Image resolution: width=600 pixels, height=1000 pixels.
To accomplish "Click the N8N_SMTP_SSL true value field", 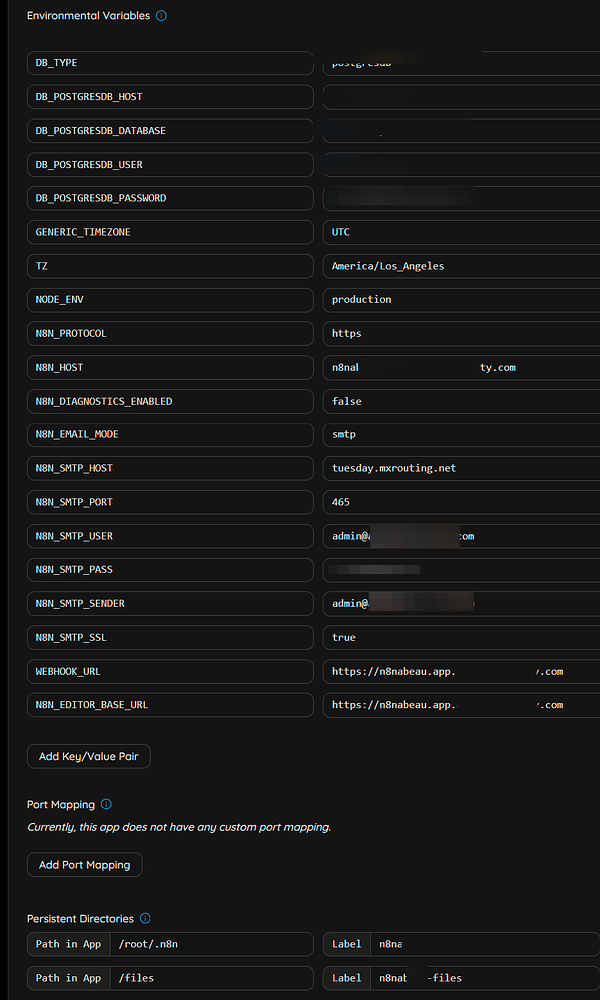I will point(460,637).
